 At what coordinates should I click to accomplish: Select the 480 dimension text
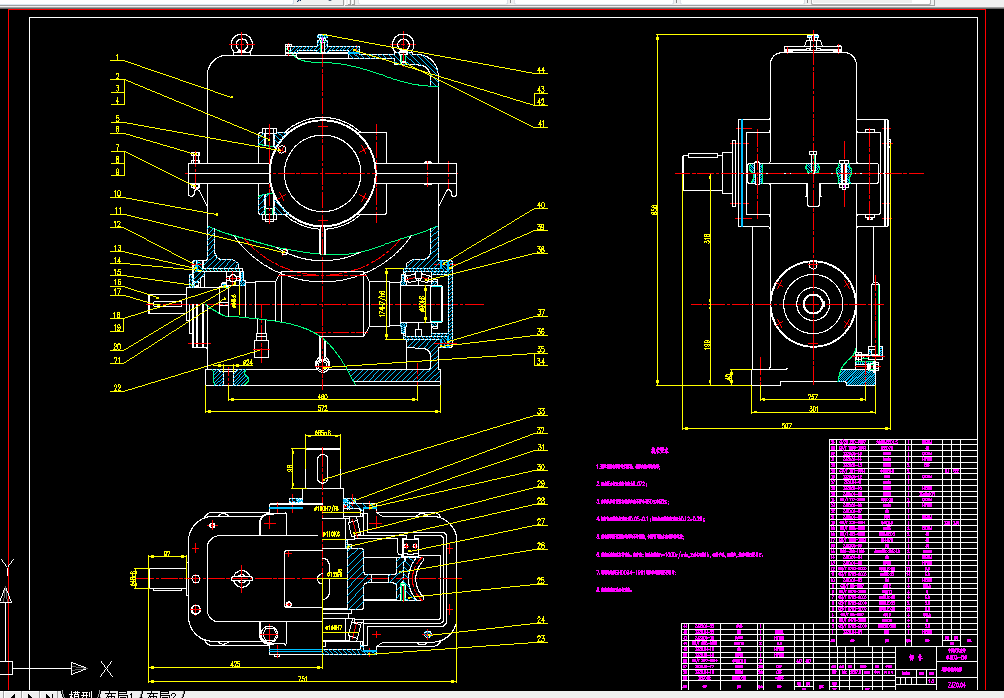coord(322,396)
